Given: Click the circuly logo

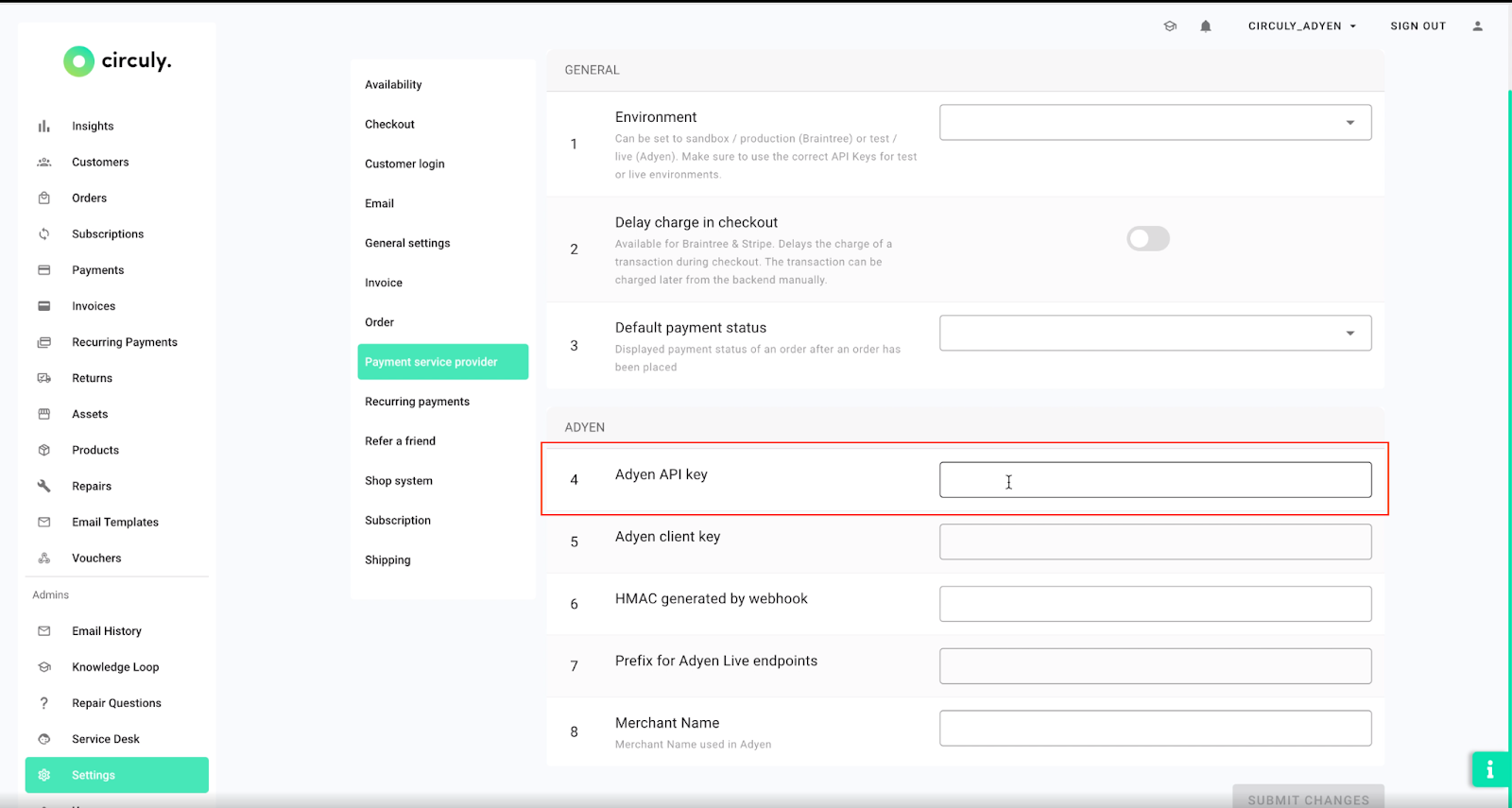Looking at the screenshot, I should coord(117,60).
